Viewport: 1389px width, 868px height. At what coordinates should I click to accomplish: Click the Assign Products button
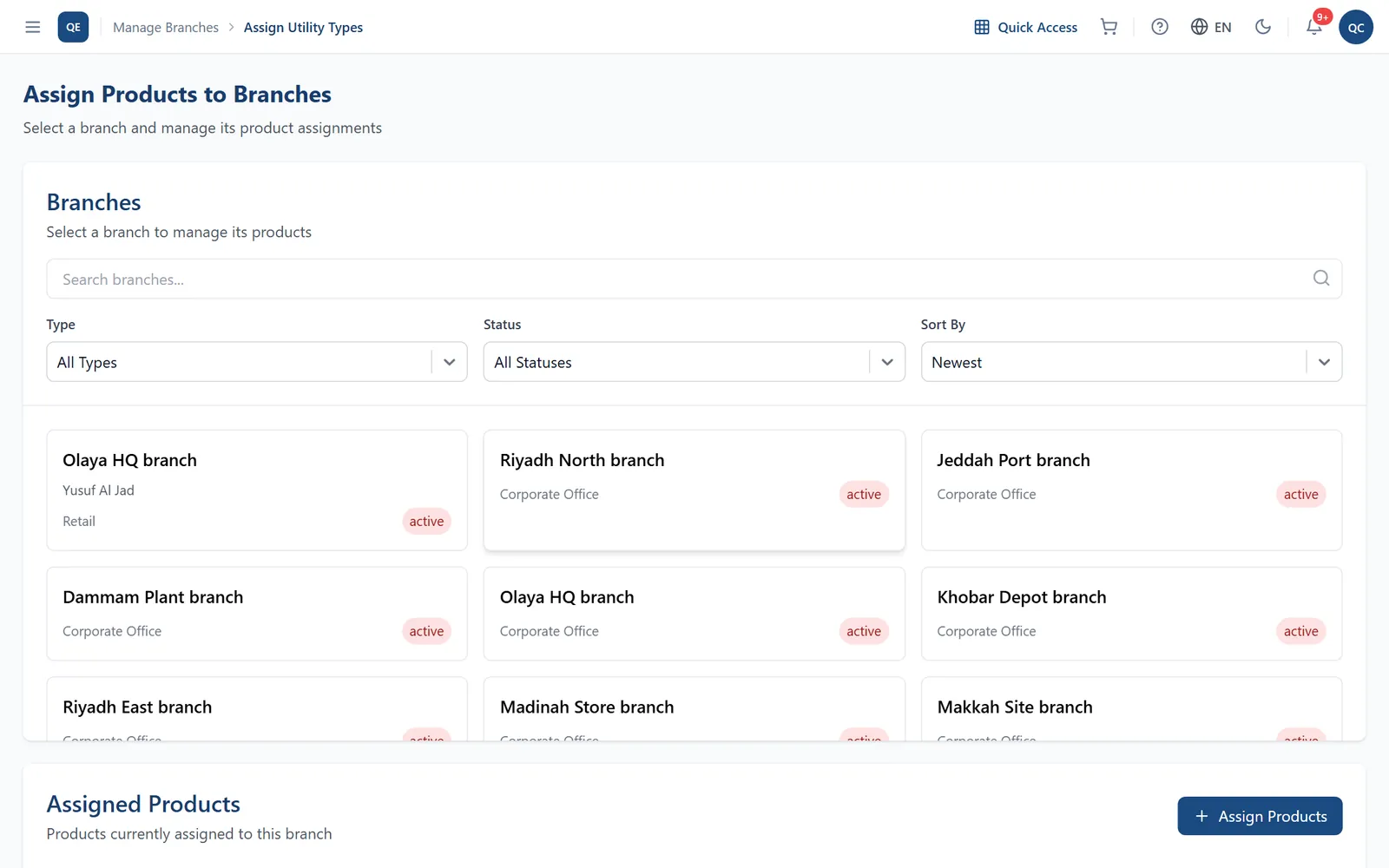coord(1260,816)
